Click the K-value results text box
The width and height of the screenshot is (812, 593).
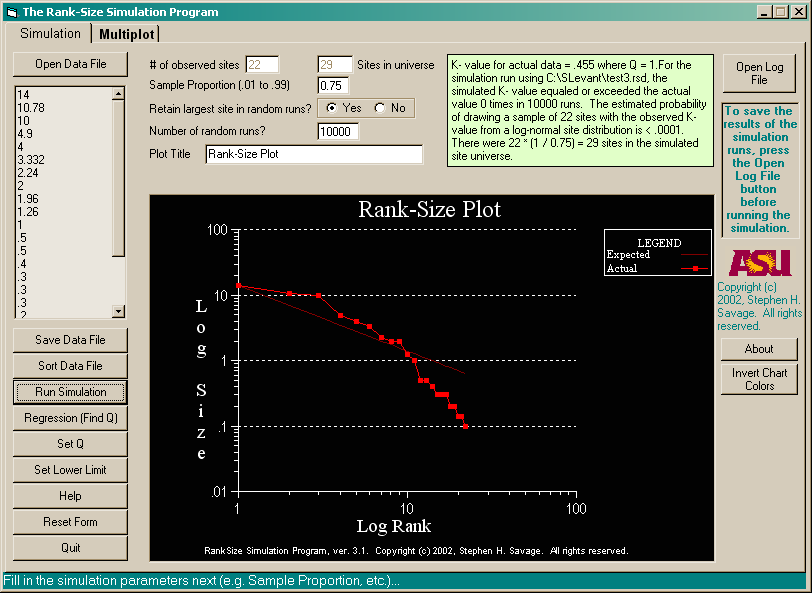tap(580, 110)
